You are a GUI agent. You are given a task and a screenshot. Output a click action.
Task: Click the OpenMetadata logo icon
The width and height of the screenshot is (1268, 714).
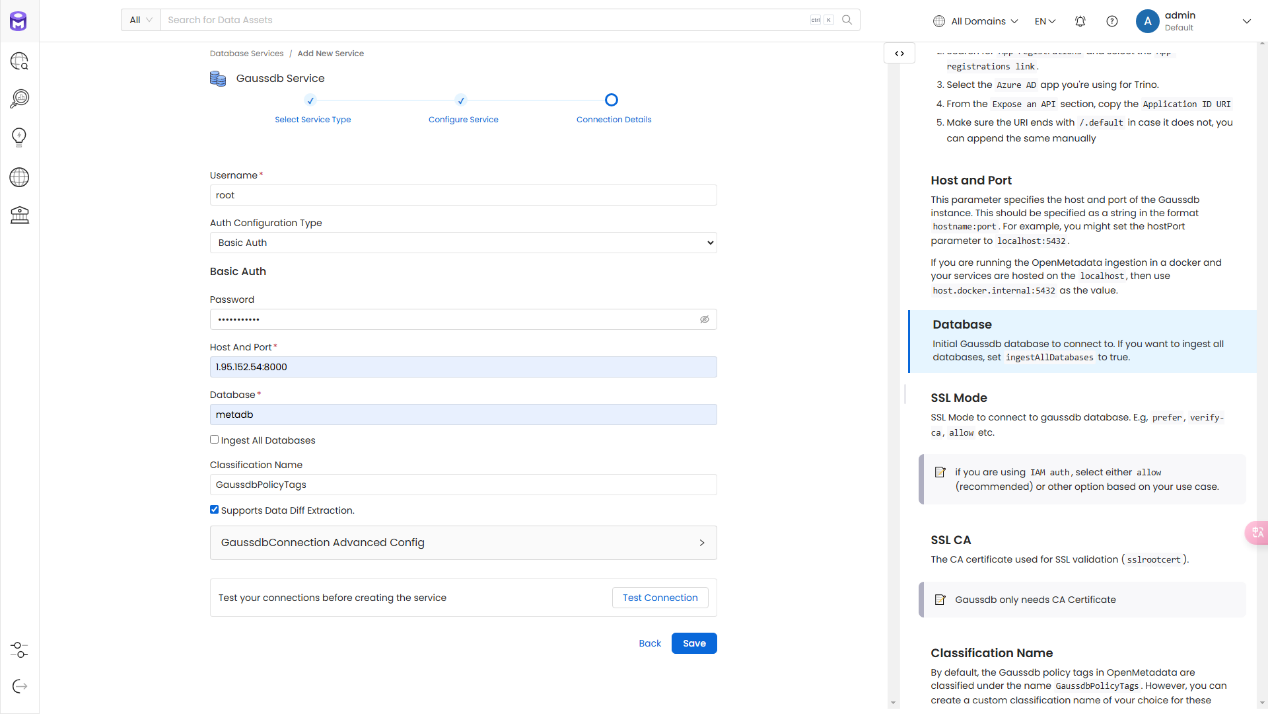click(x=19, y=21)
